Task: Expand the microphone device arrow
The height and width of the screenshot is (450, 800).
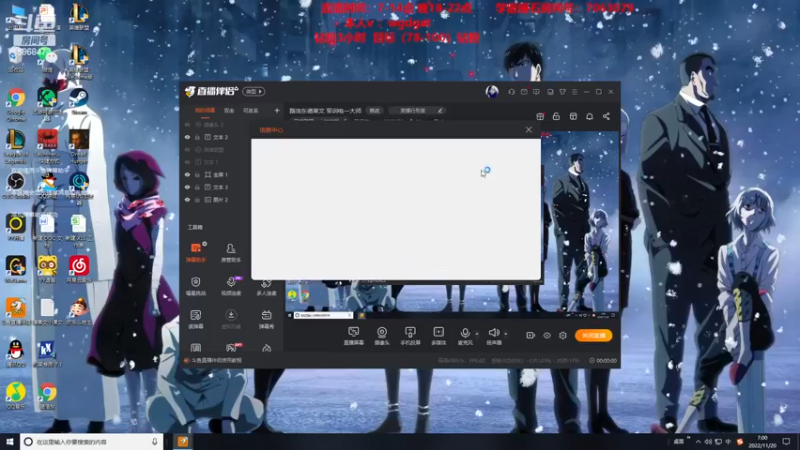Action: (x=477, y=334)
